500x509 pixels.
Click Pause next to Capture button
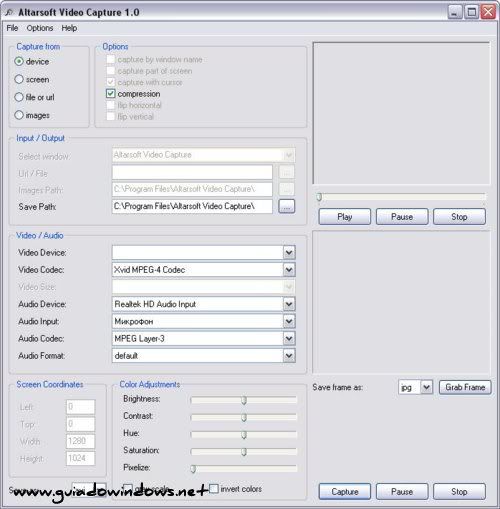402,492
